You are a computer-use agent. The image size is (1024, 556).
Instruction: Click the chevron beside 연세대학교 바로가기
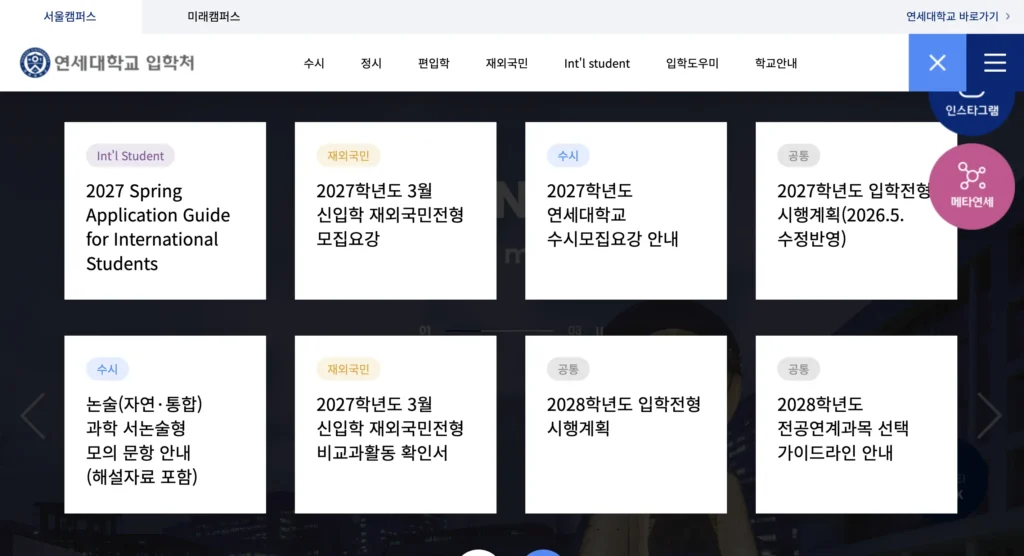[1008, 16]
